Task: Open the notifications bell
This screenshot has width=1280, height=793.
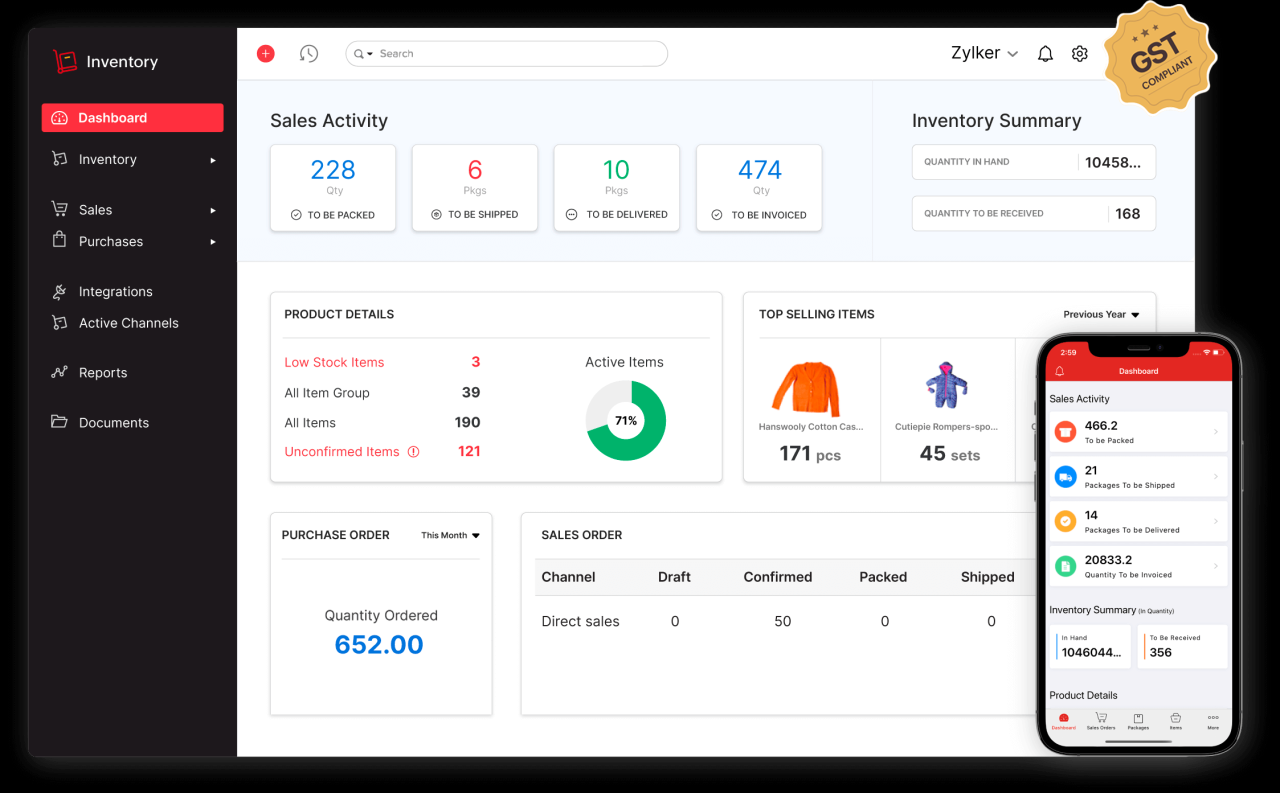Action: click(1045, 53)
